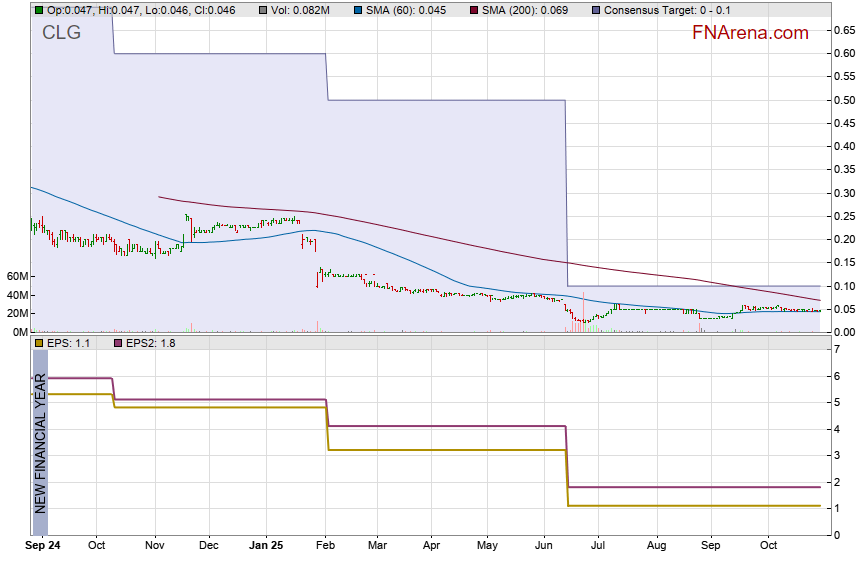This screenshot has height=566, width=859.
Task: Click the green price legend swatch
Action: (38, 10)
